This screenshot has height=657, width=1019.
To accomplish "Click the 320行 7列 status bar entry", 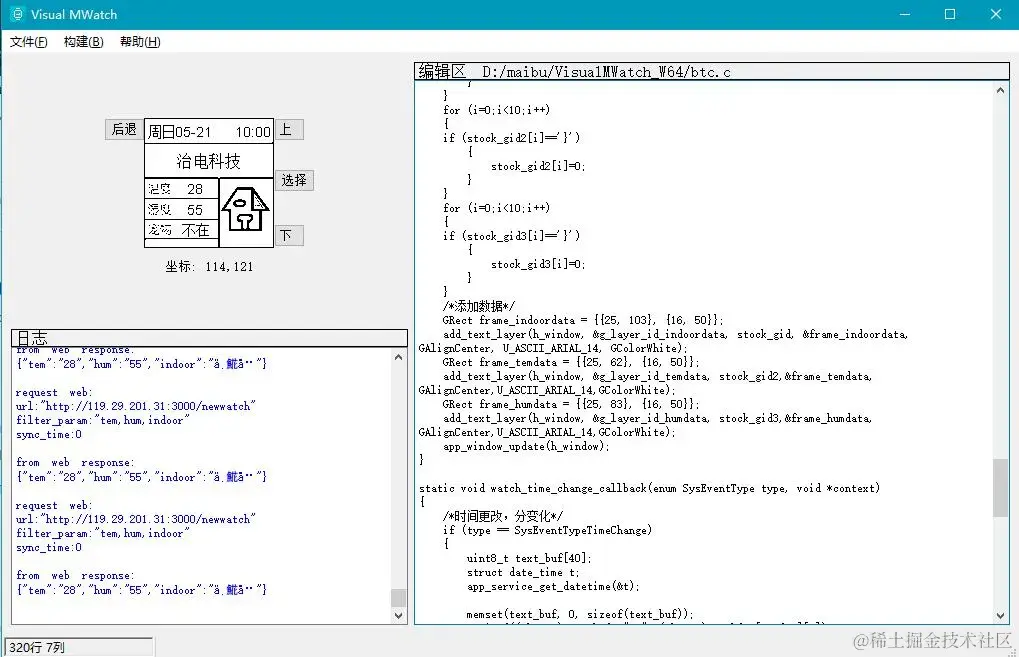I will point(79,647).
